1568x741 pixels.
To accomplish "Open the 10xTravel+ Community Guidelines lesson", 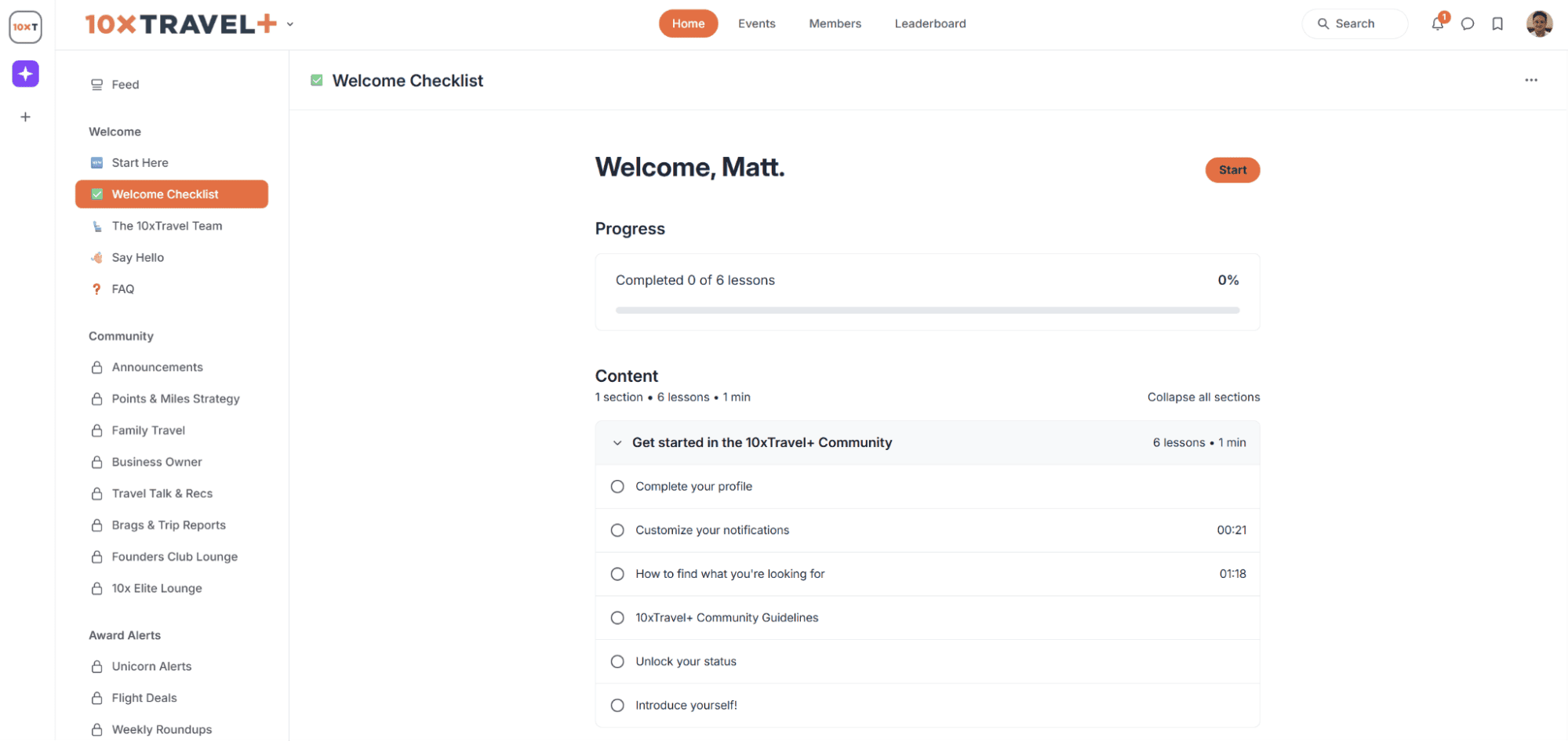I will 927,618.
